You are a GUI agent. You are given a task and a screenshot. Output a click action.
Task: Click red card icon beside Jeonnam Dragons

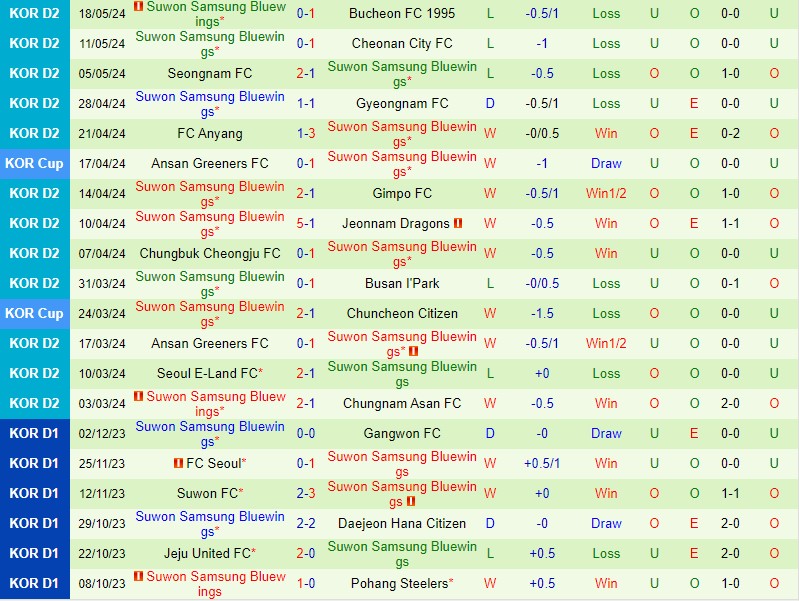pos(458,223)
